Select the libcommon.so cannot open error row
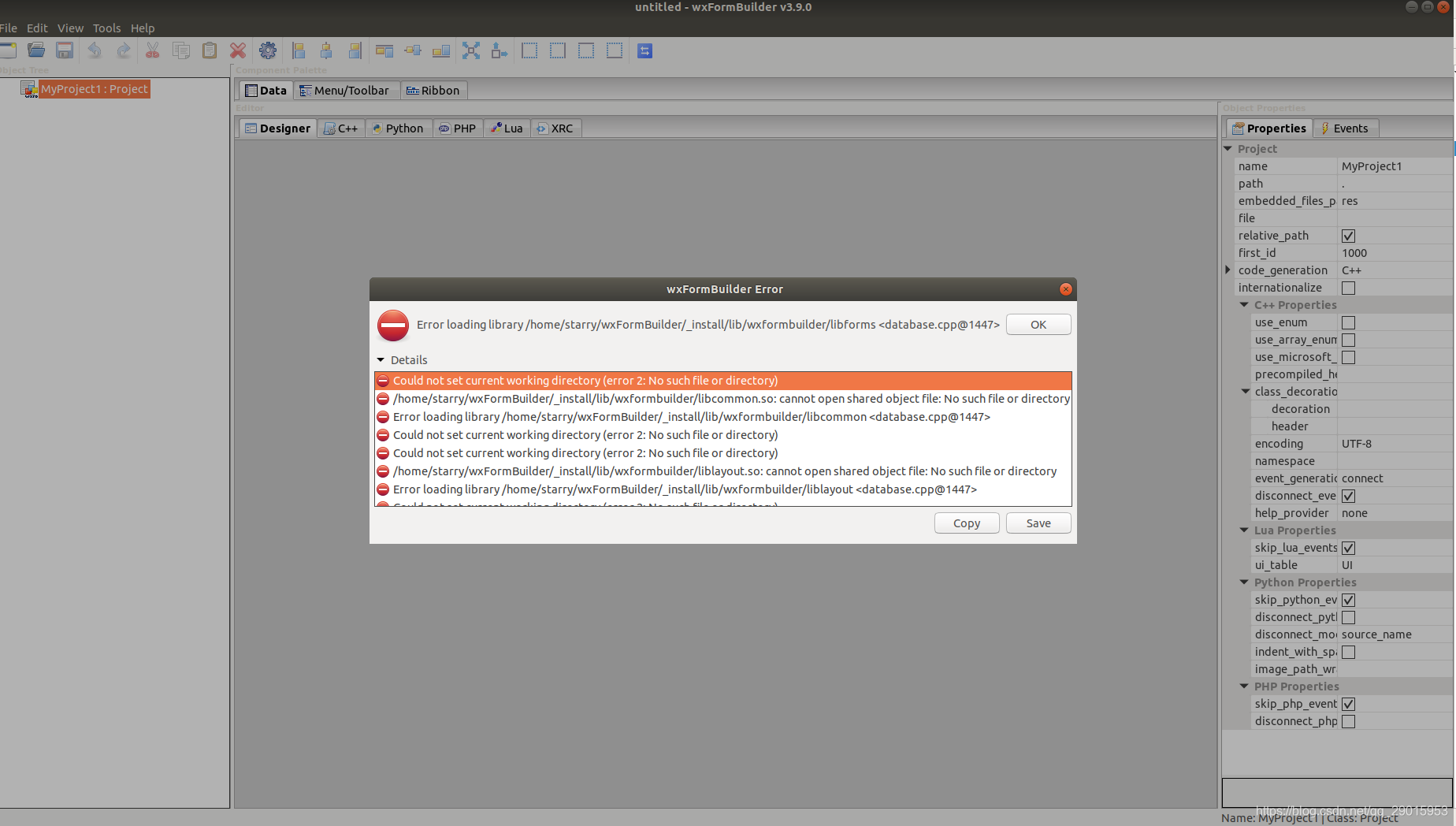This screenshot has height=826, width=1456. (x=723, y=399)
